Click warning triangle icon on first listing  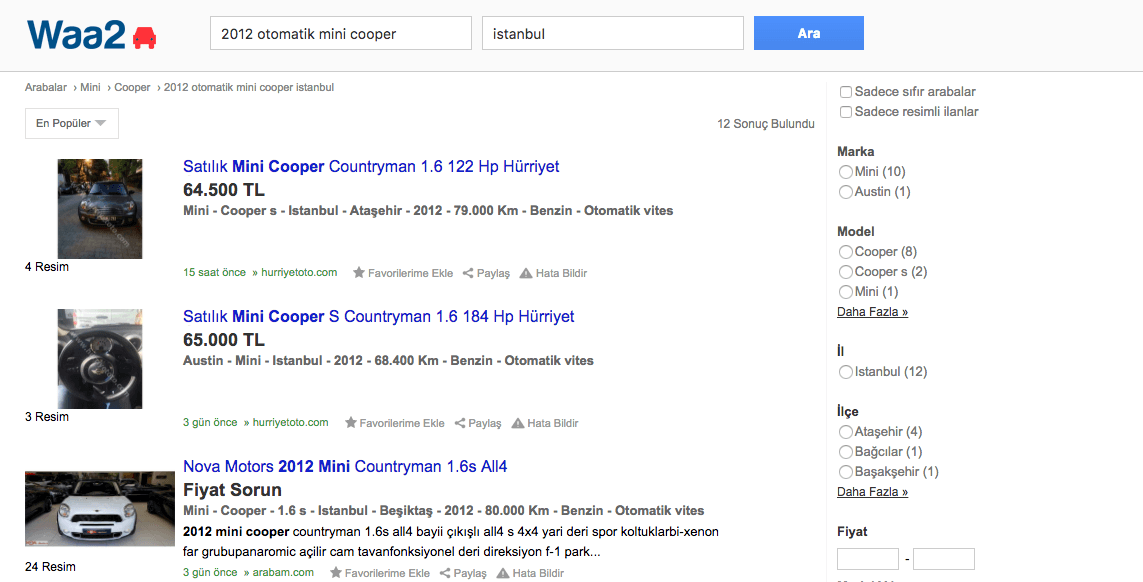[x=526, y=273]
